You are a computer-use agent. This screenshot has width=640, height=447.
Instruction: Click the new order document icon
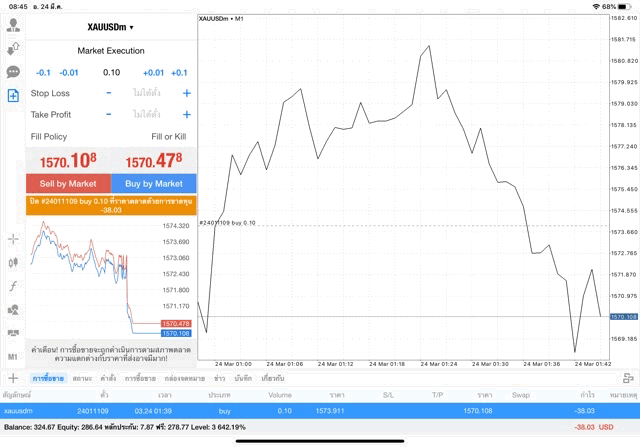click(x=13, y=96)
